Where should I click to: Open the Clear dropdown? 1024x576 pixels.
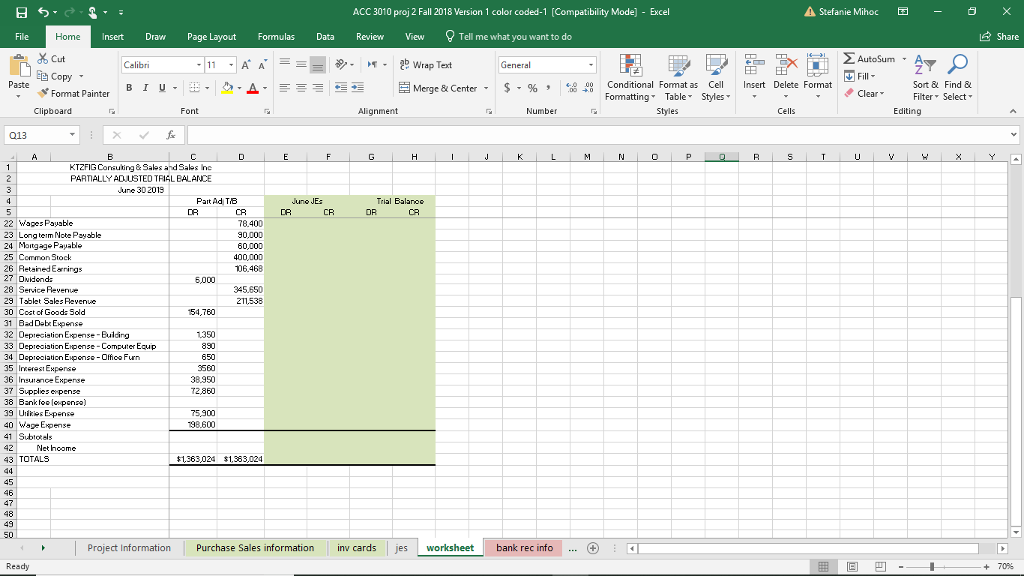(865, 93)
